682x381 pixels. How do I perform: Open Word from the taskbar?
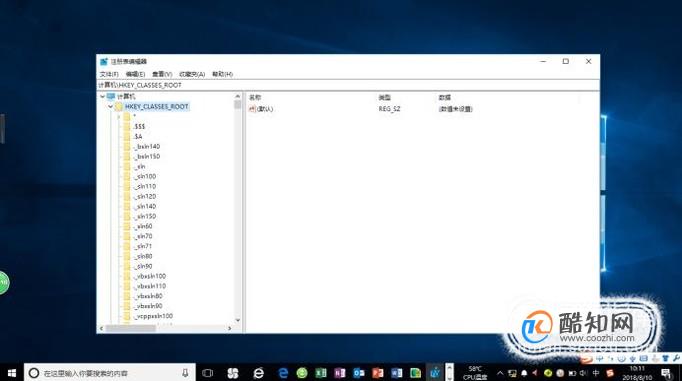point(397,373)
